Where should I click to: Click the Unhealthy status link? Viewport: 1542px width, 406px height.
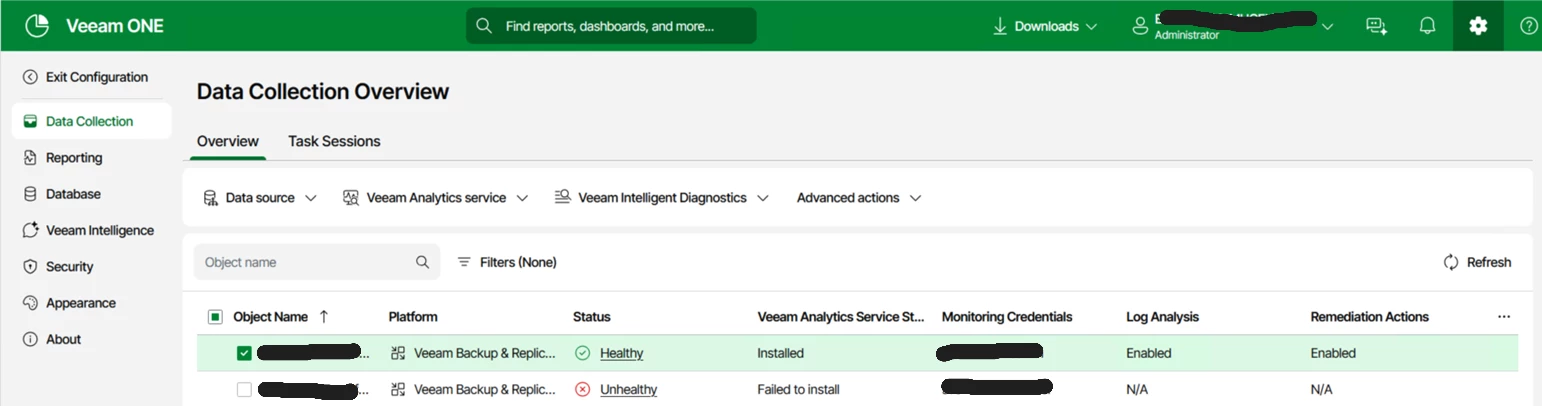pos(628,389)
